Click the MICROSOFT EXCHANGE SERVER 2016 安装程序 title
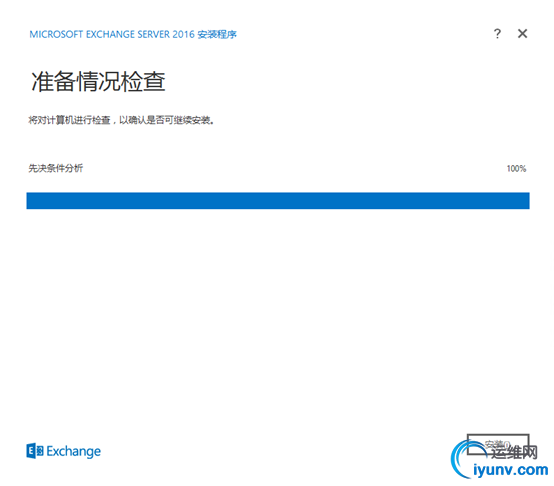 [133, 34]
